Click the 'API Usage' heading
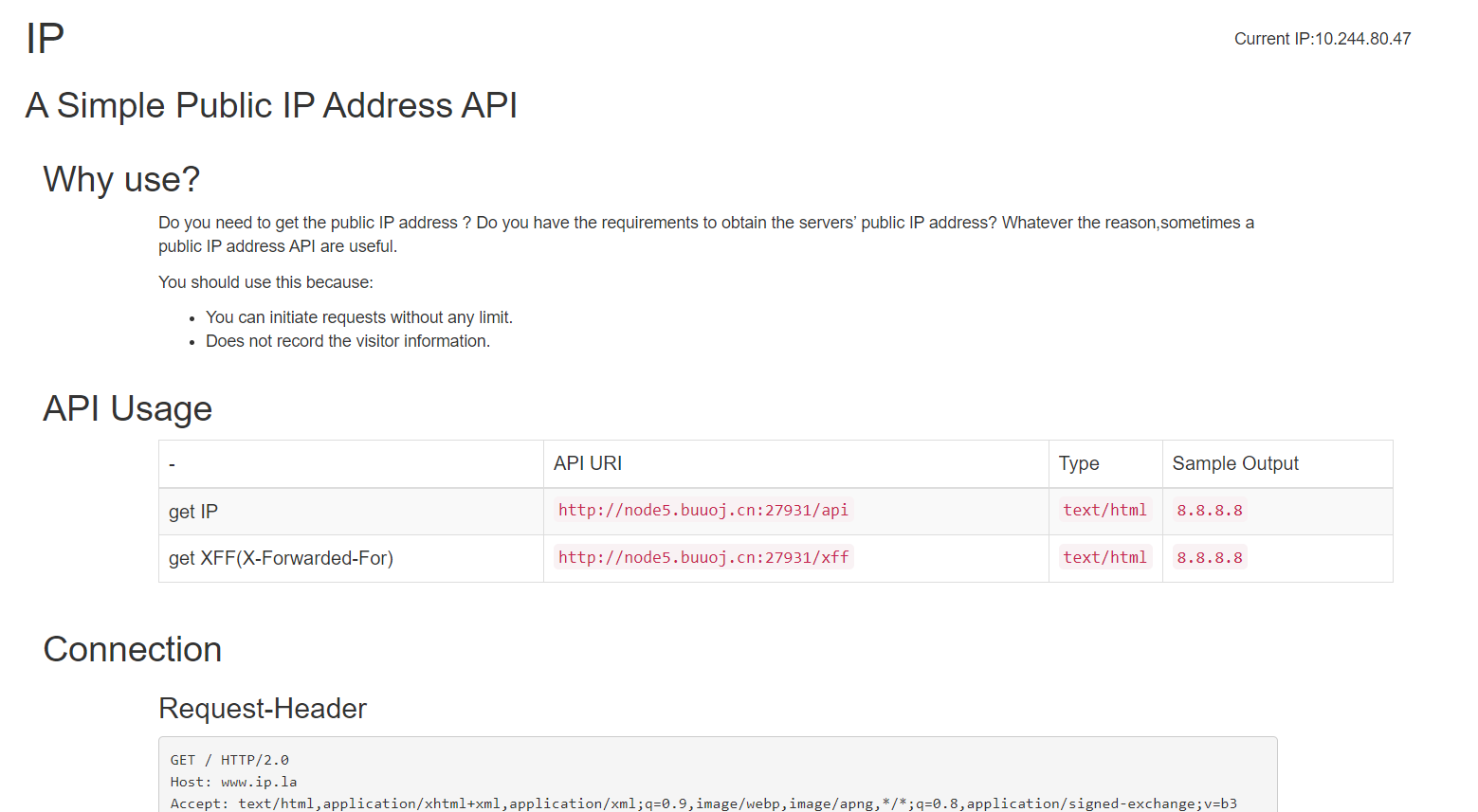Screen dimensions: 1478x812 tap(128, 408)
